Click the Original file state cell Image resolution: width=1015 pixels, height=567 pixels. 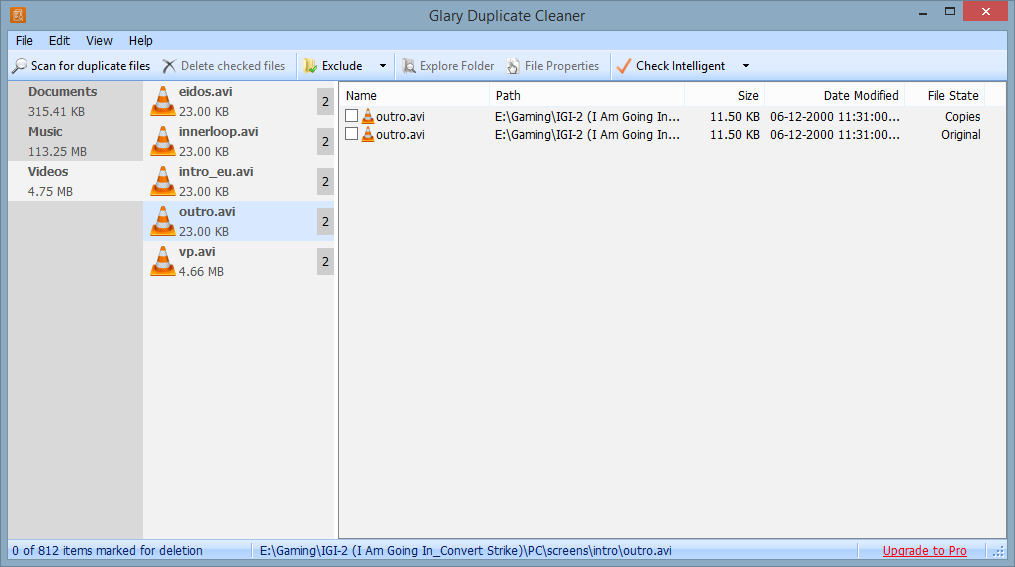[x=961, y=135]
